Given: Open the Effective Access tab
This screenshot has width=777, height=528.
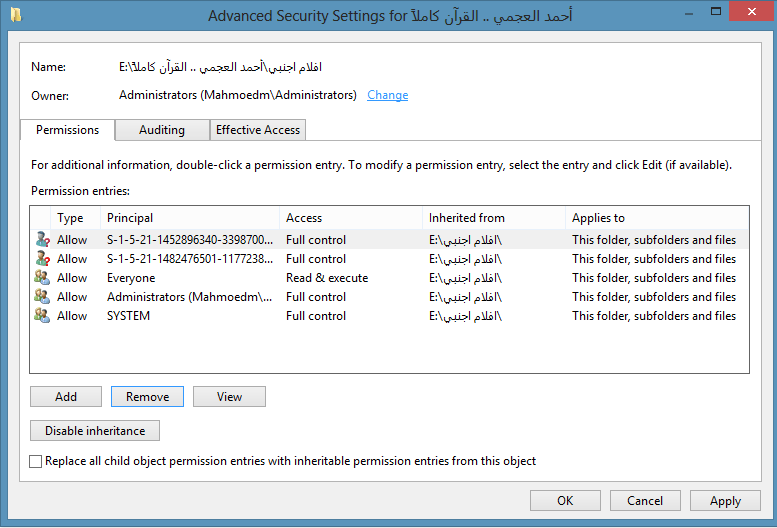Looking at the screenshot, I should click(x=258, y=130).
